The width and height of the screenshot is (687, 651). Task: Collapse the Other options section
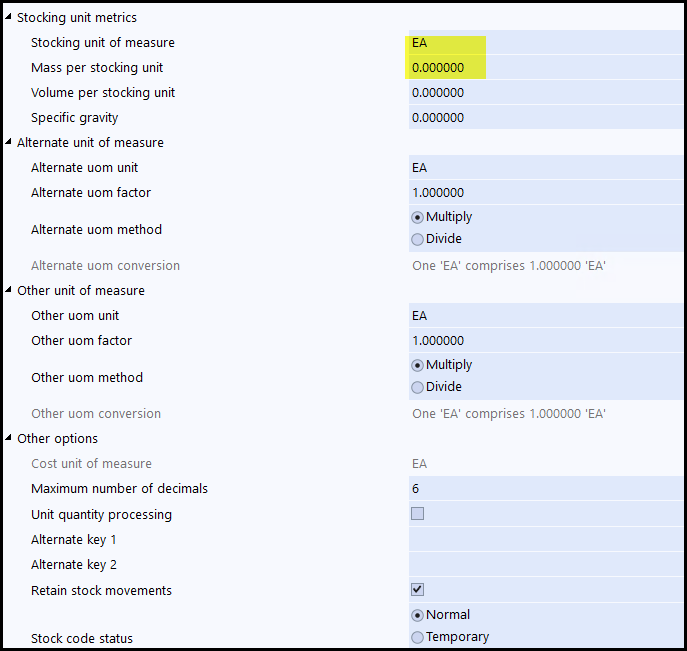(9, 439)
